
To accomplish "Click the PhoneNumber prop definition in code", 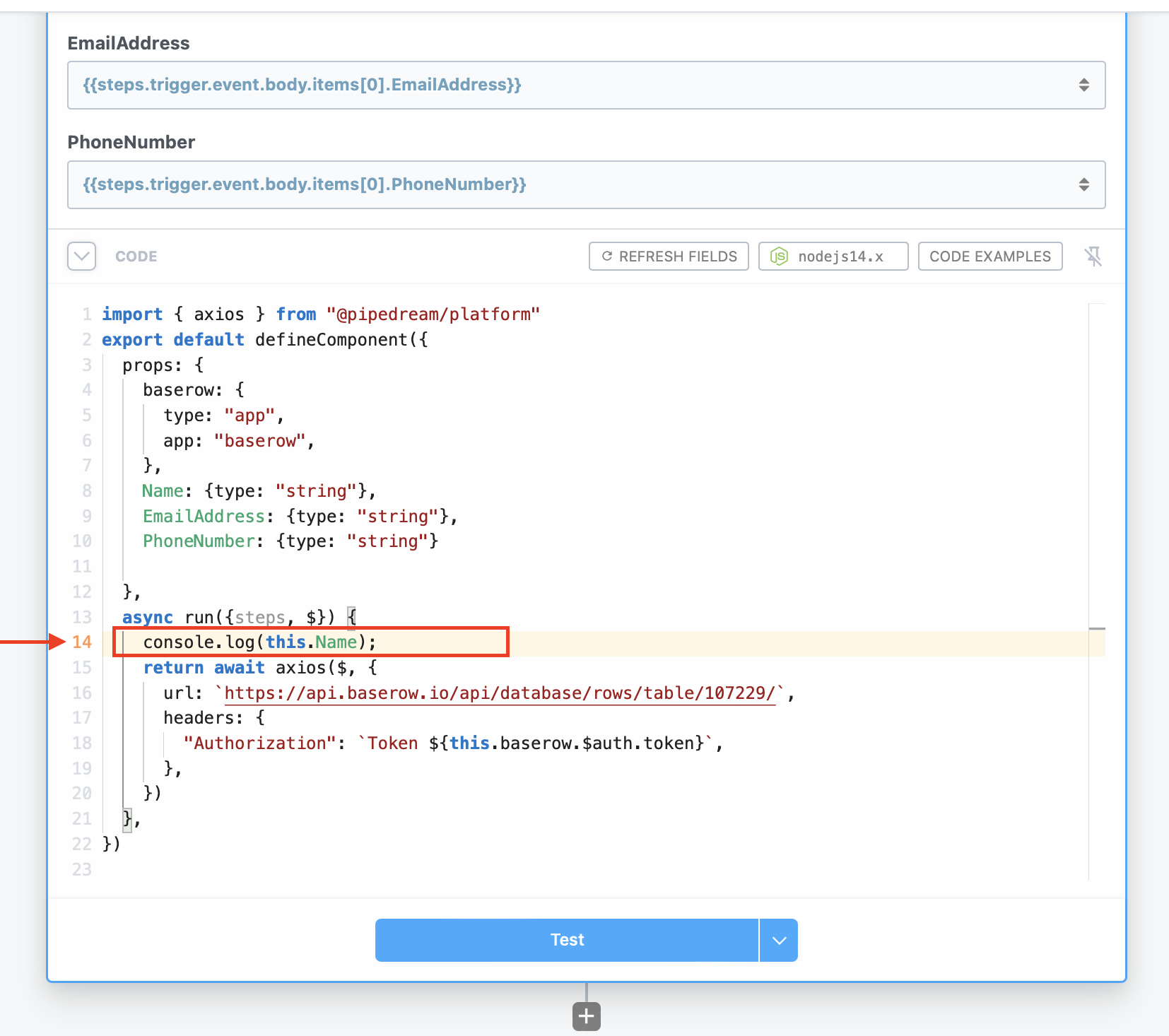I will click(290, 541).
